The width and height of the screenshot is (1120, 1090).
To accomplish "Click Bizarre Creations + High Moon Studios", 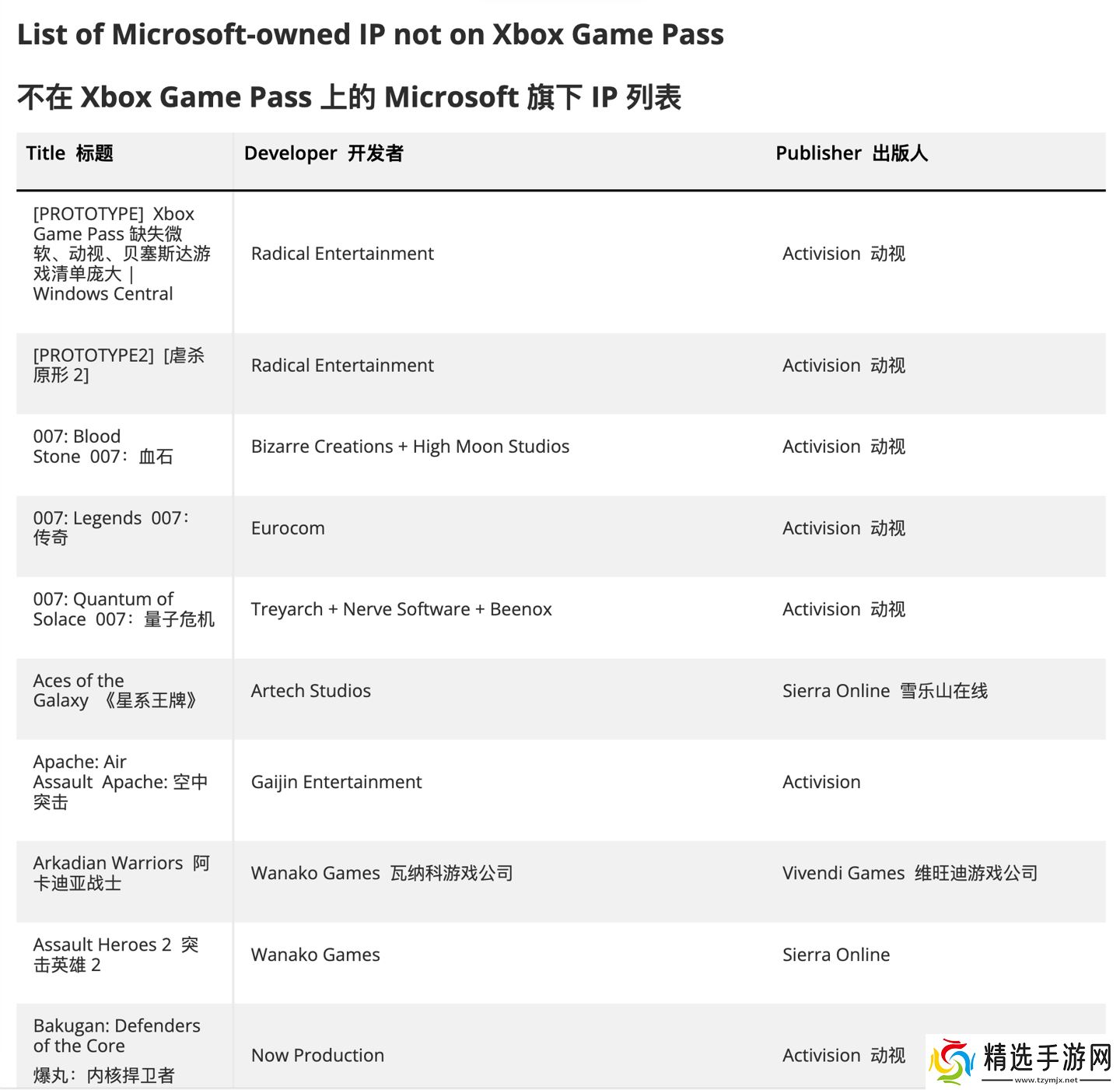I will tap(410, 447).
